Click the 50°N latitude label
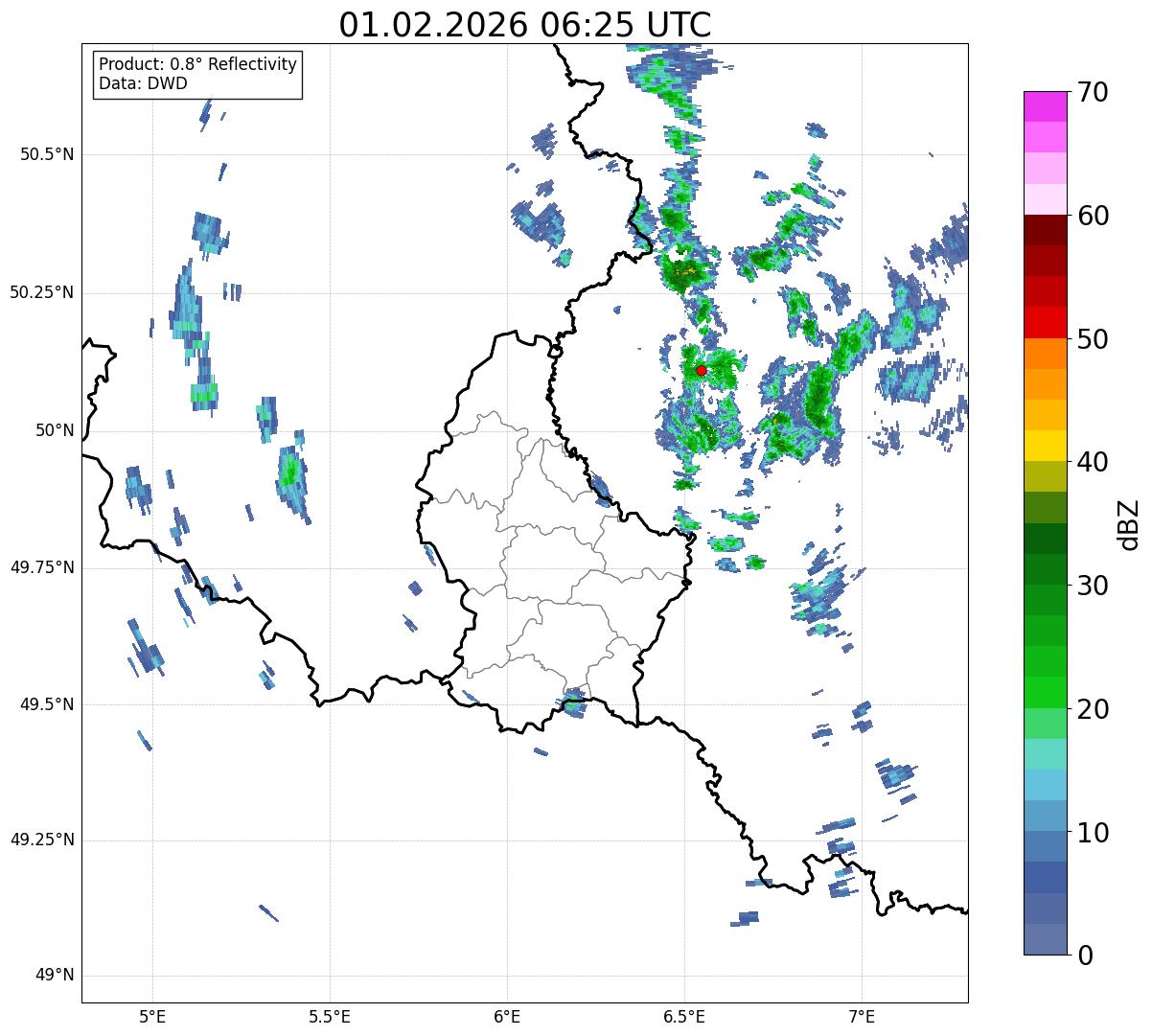This screenshot has height=1036, width=1152. coord(55,430)
